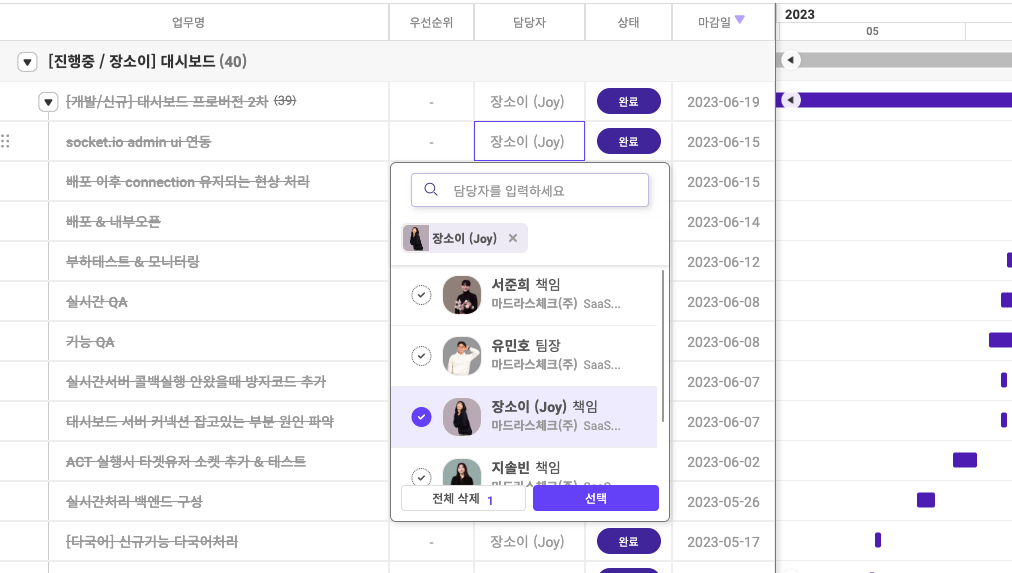The width and height of the screenshot is (1012, 573).
Task: Click the due date 2023-06-19
Action: [x=724, y=102]
